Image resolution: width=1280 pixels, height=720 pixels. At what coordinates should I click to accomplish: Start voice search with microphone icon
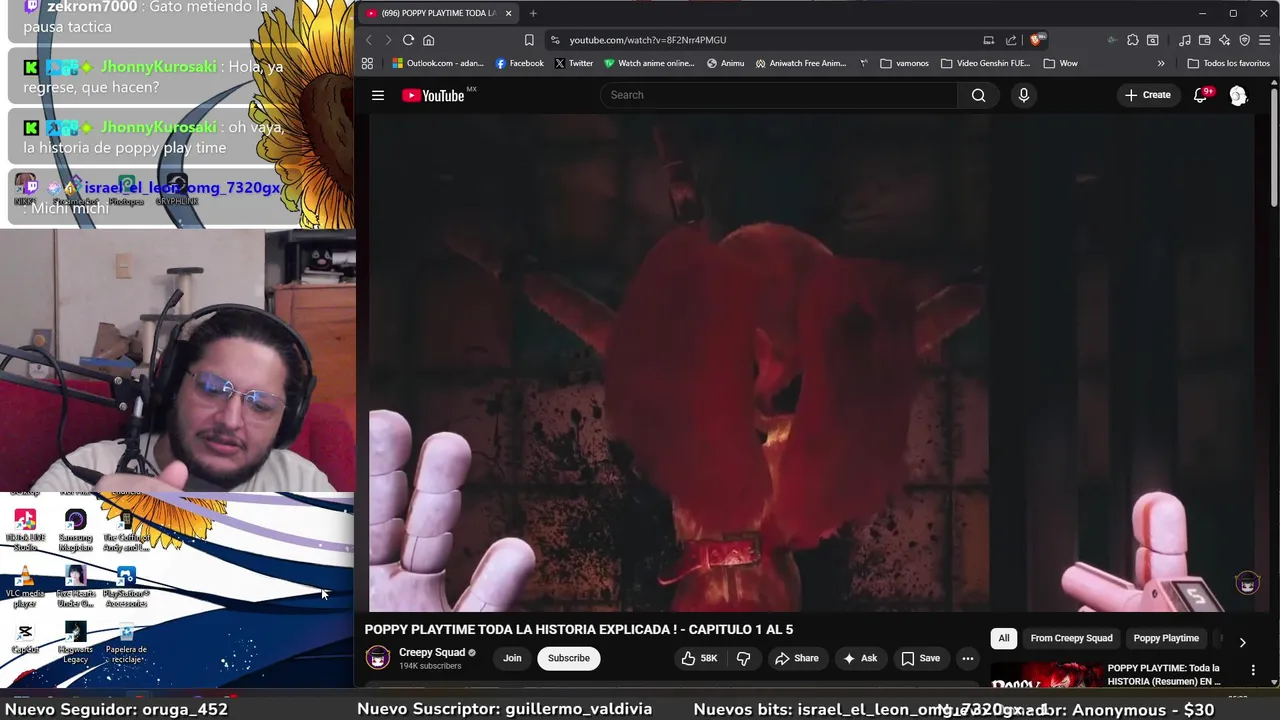point(1023,95)
